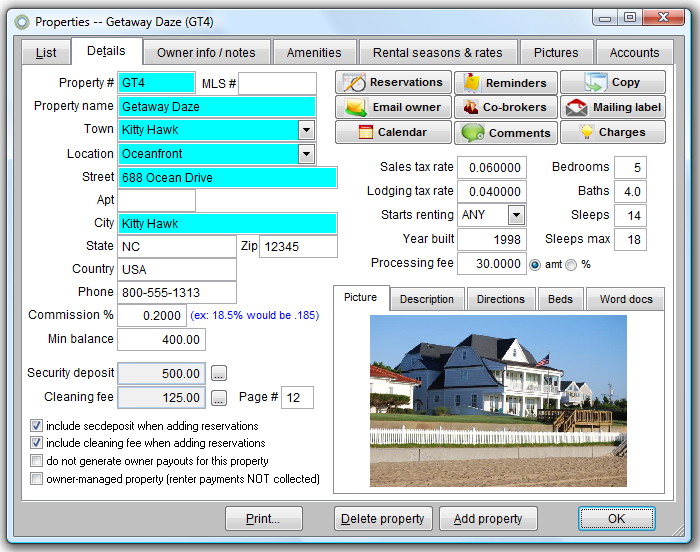This screenshot has height=552, width=700.
Task: Check owner-managed property option
Action: 36,479
